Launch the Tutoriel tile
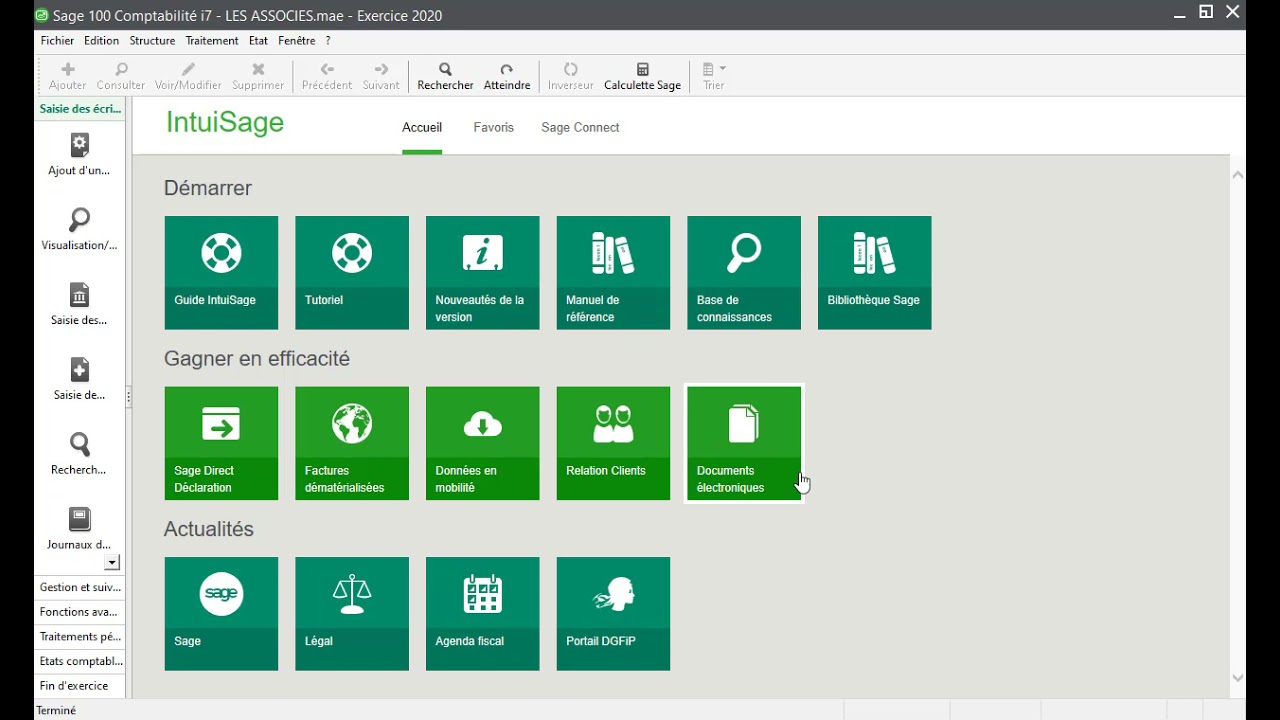Screen dimensions: 1280x720 tap(352, 273)
